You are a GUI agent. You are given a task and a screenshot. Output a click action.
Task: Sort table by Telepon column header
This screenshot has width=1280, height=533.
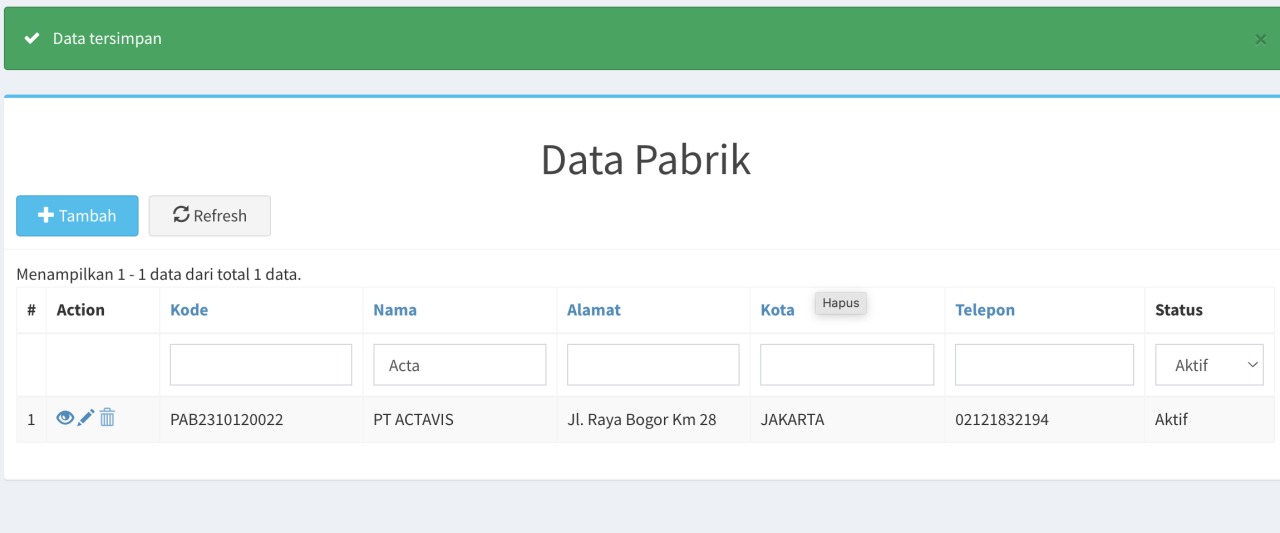985,310
